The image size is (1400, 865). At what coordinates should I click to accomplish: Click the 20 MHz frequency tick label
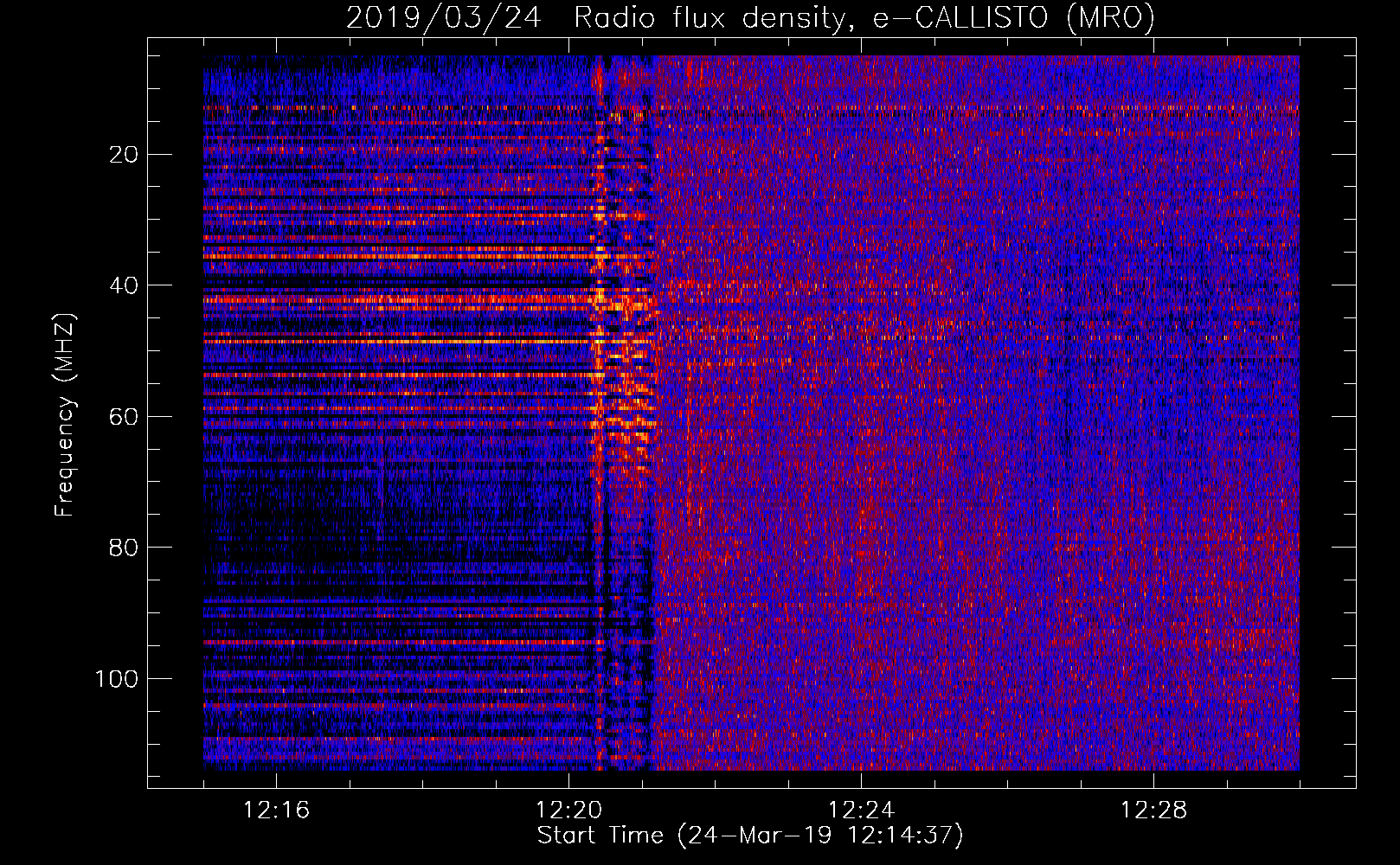[125, 155]
